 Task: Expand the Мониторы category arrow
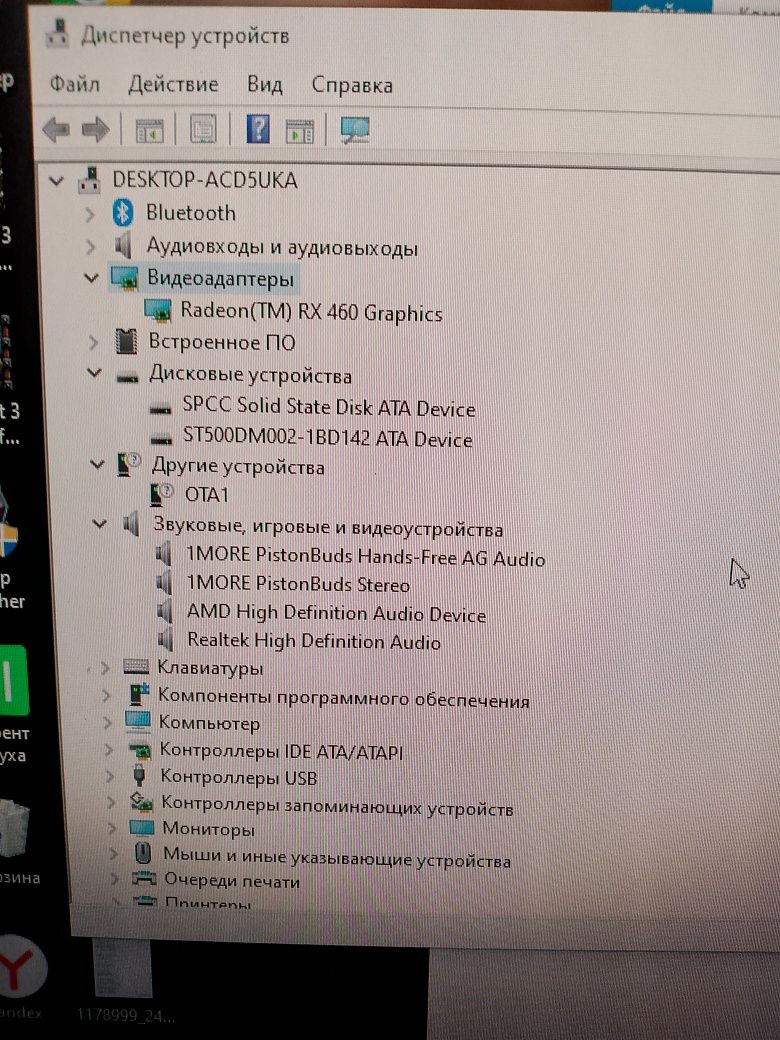pos(113,828)
